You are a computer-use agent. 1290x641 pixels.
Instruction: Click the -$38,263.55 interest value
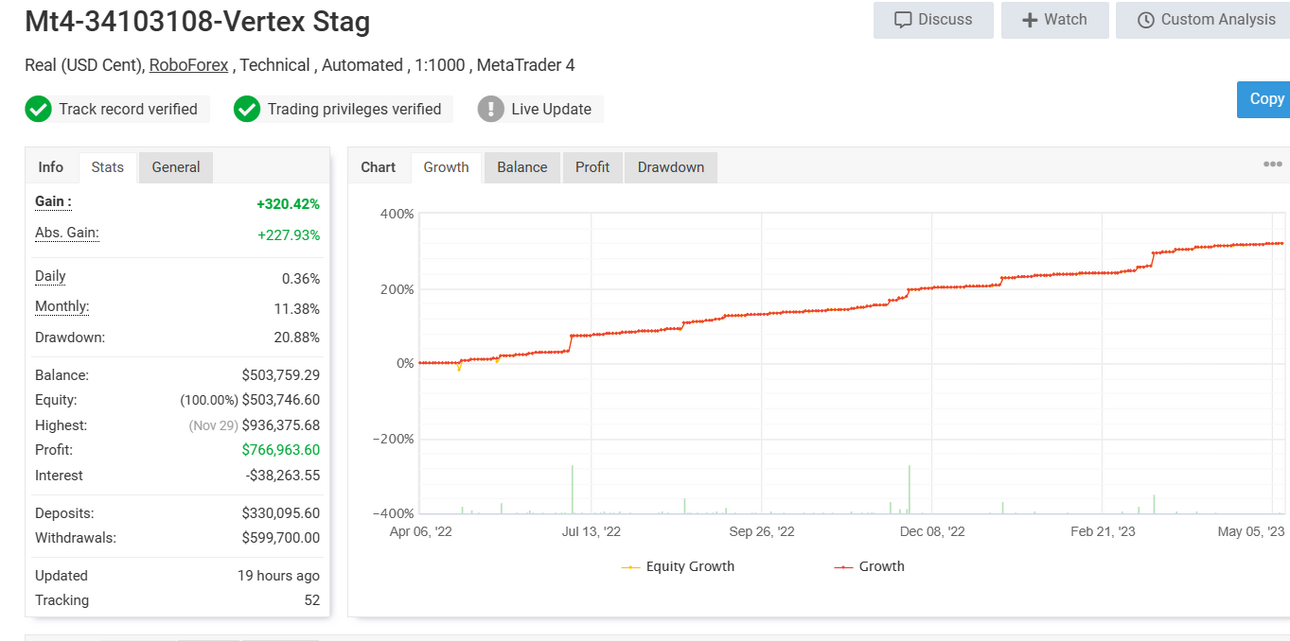tap(283, 476)
